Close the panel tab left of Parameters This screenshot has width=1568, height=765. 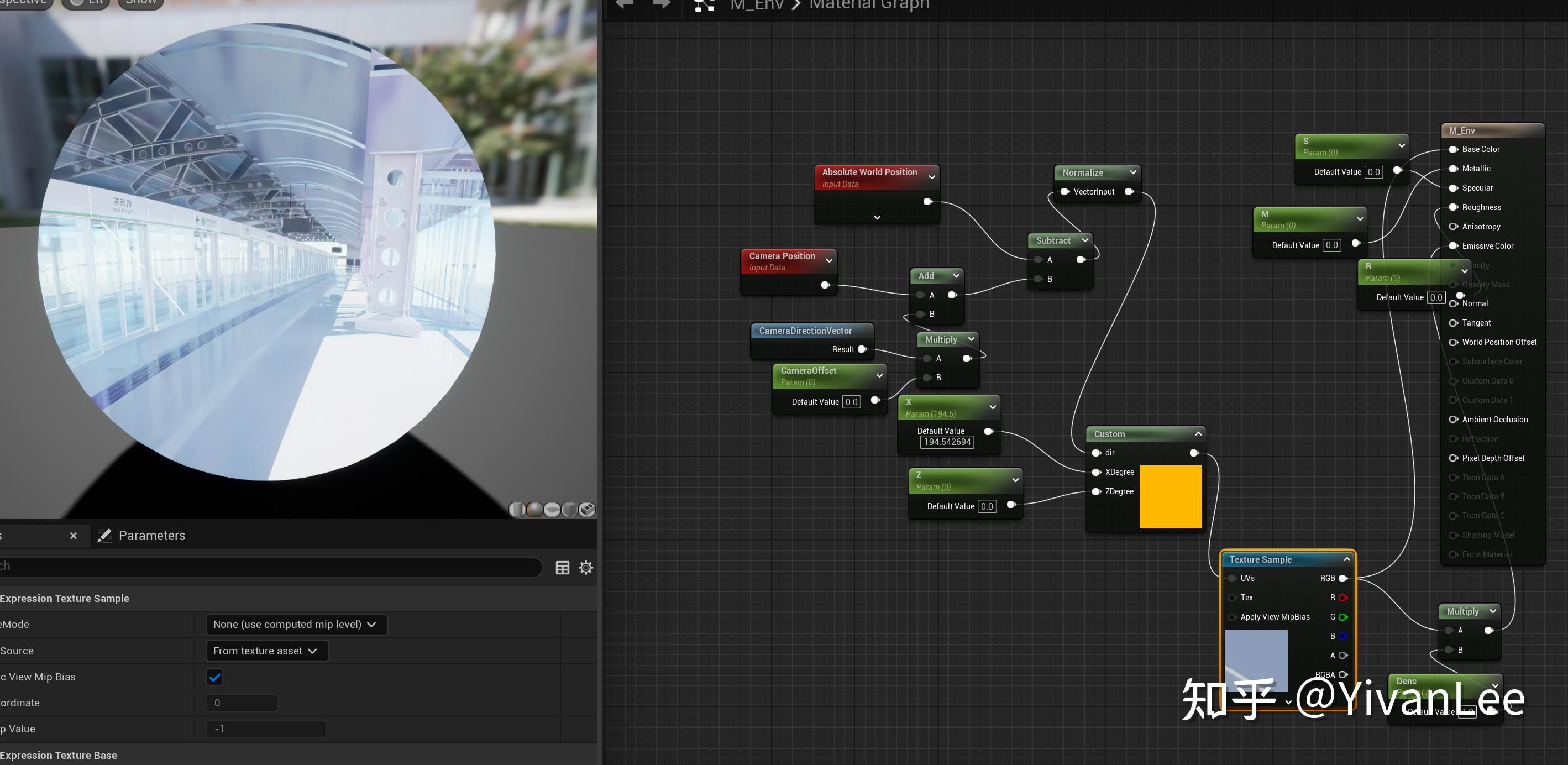74,535
